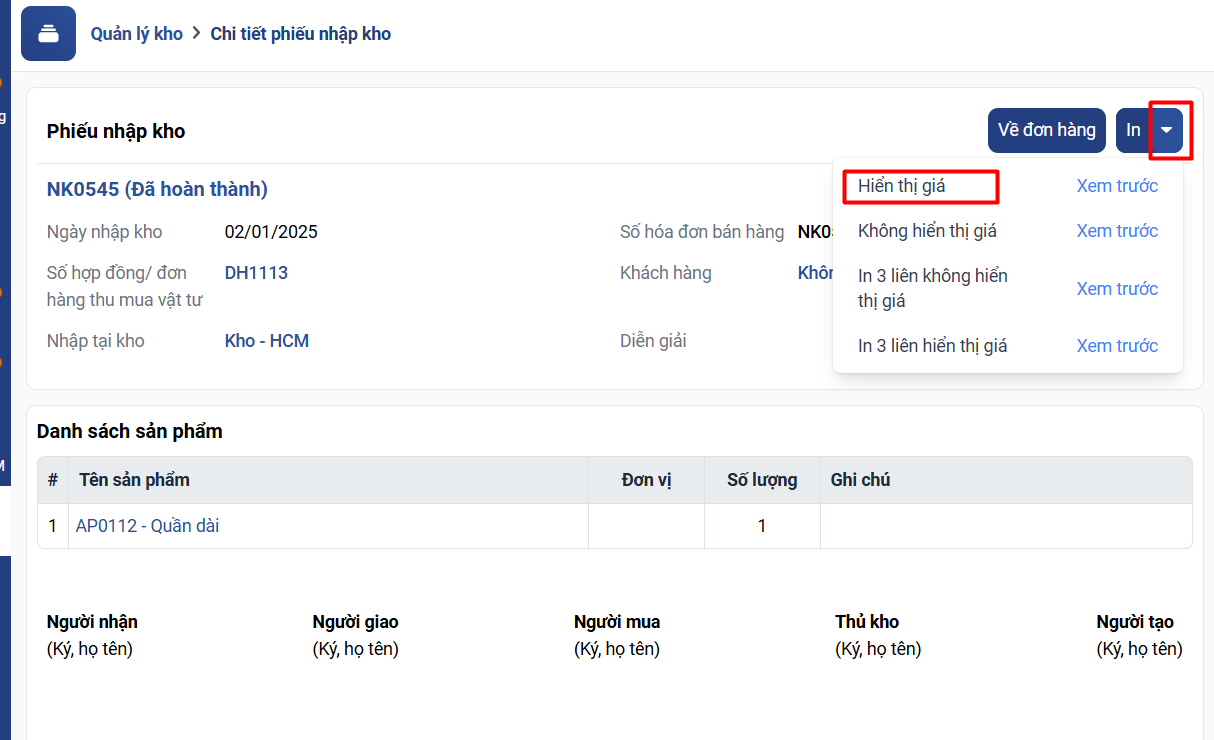This screenshot has width=1214, height=740.
Task: Select Hiển thị giá print option
Action: tap(901, 186)
